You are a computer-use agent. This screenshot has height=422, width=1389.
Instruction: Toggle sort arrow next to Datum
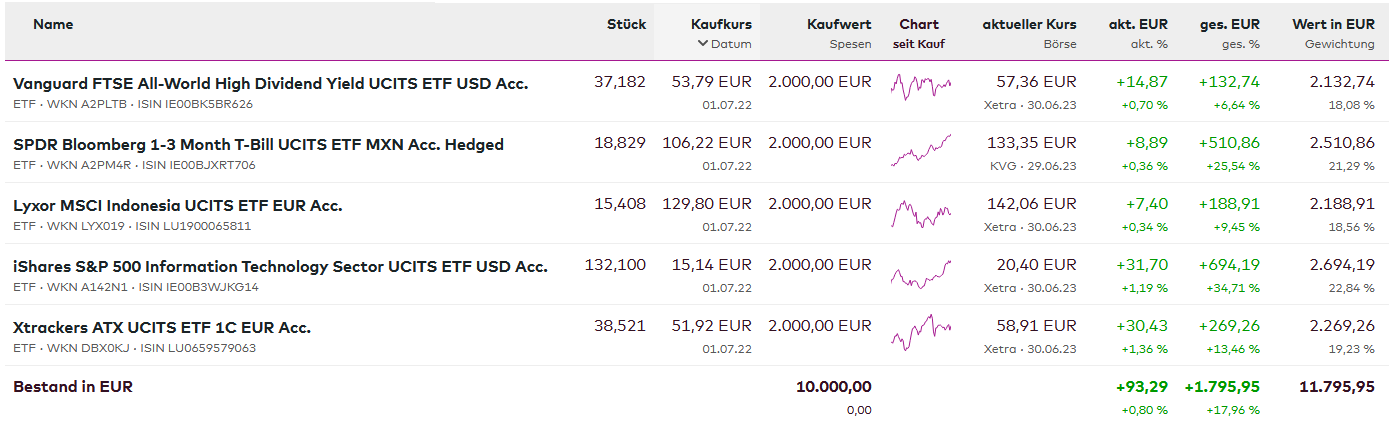(703, 44)
